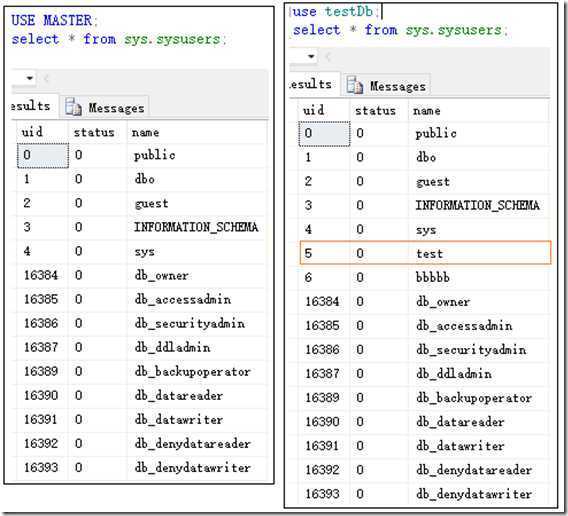Select uid 6 cell in right grid
This screenshot has height=516, width=568.
pyautogui.click(x=324, y=278)
